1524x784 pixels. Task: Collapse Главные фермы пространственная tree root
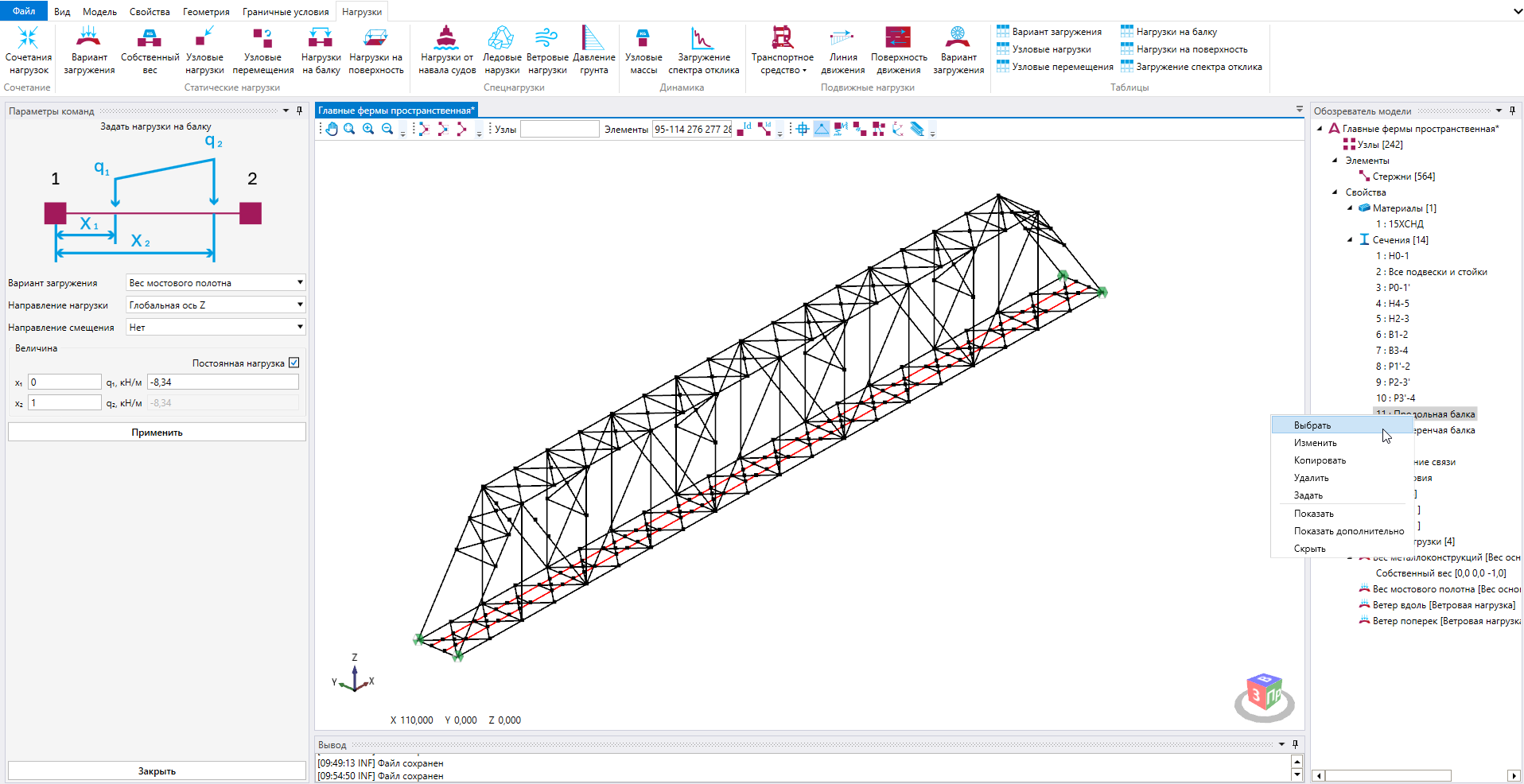[x=1320, y=128]
